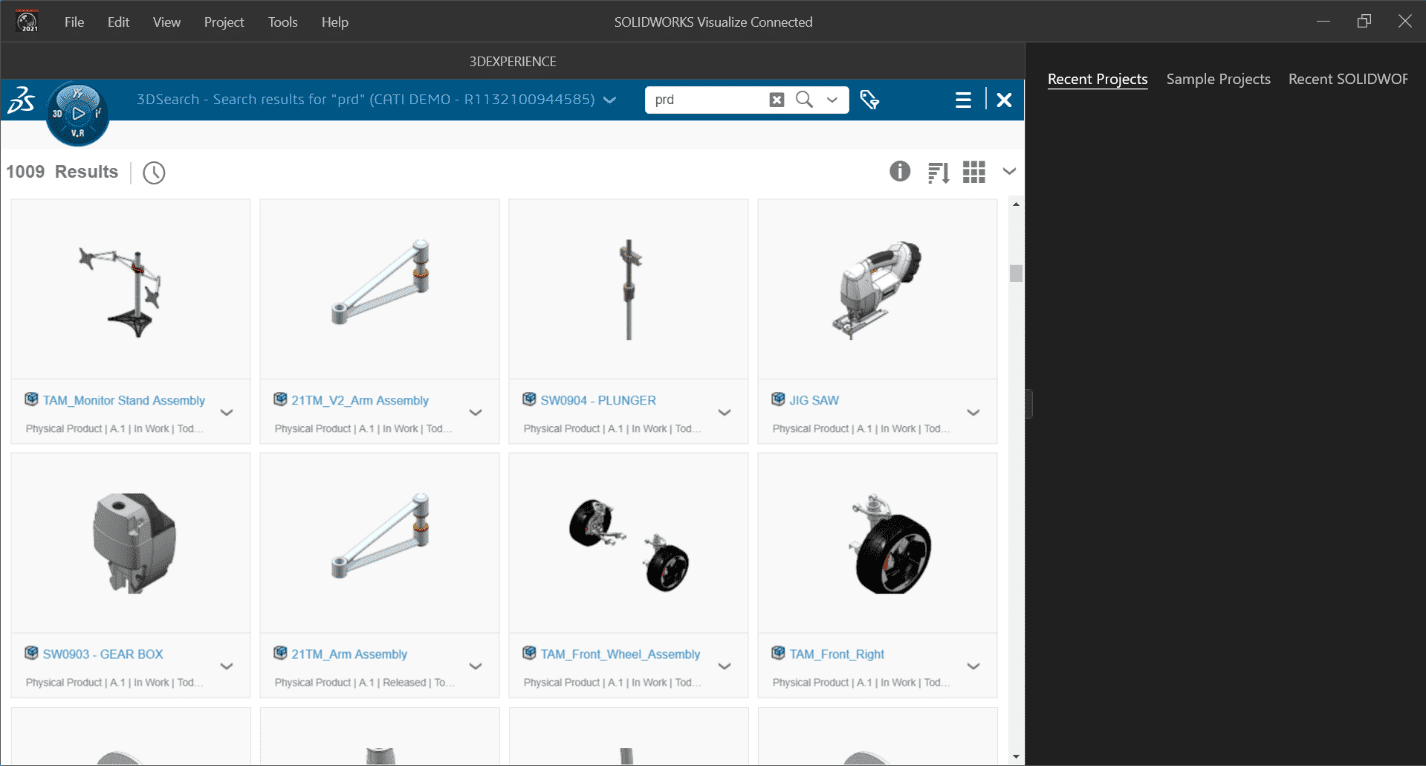Click product icon beside 21TM_V2_Arm Assembly
Viewport: 1426px width, 766px height.
280,399
